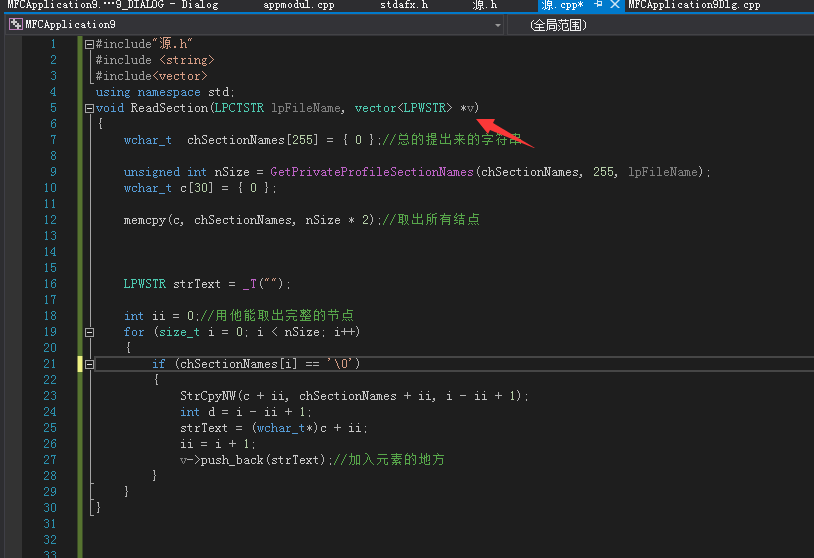Click the _T macro on line 16
Screen dimensions: 814x558
click(249, 284)
